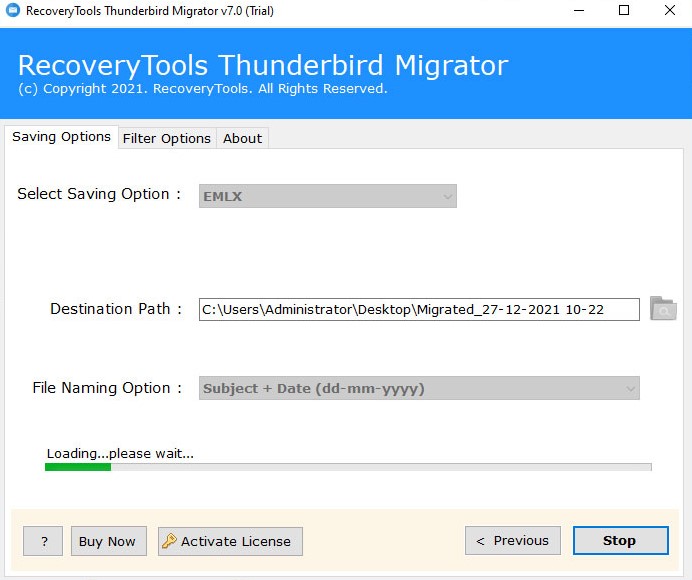Close the Thunderbird Migrator window

[669, 10]
